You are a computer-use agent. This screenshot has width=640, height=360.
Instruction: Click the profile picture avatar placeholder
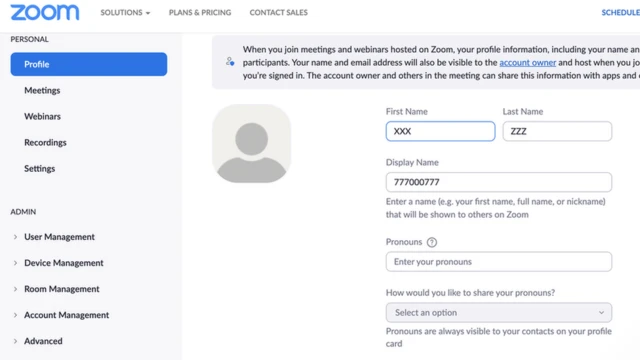click(251, 144)
